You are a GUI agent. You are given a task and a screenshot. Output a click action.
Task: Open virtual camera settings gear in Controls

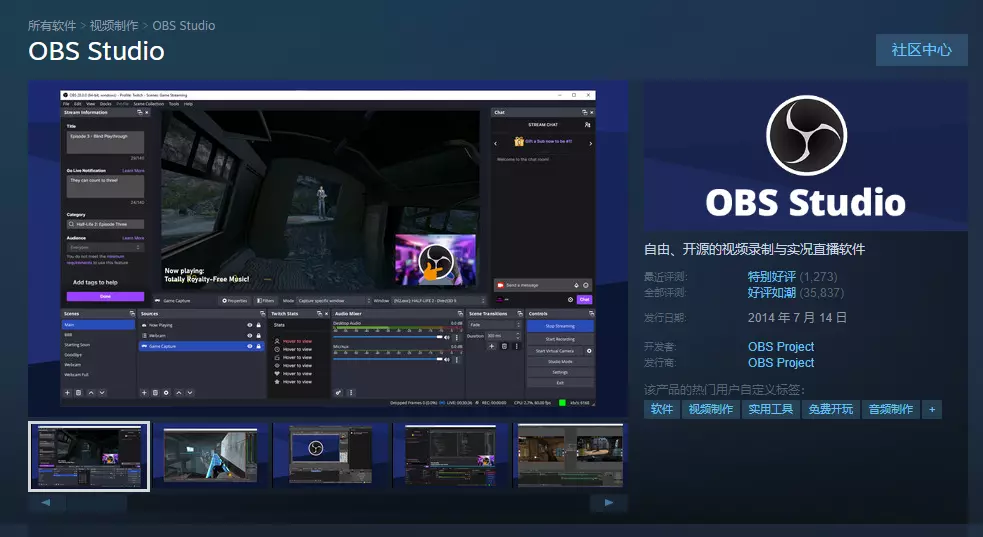coord(589,351)
